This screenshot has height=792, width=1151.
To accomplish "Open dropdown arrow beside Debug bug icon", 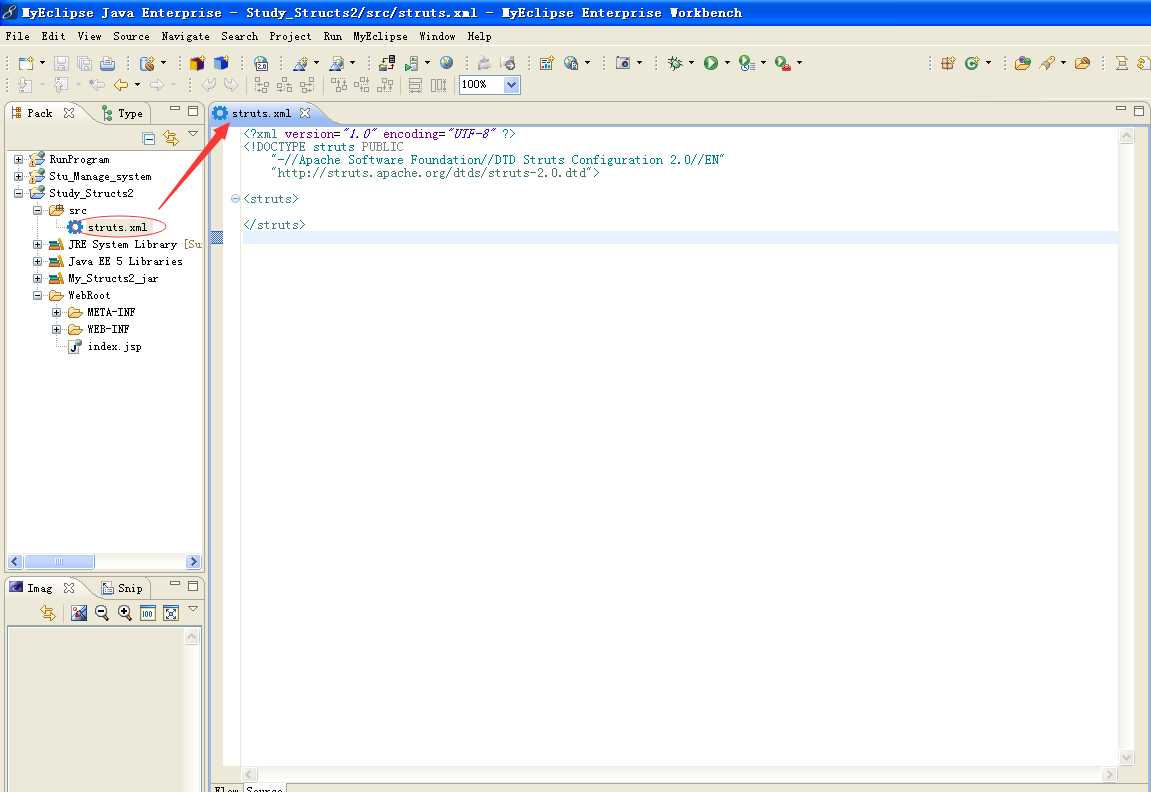I will [691, 63].
